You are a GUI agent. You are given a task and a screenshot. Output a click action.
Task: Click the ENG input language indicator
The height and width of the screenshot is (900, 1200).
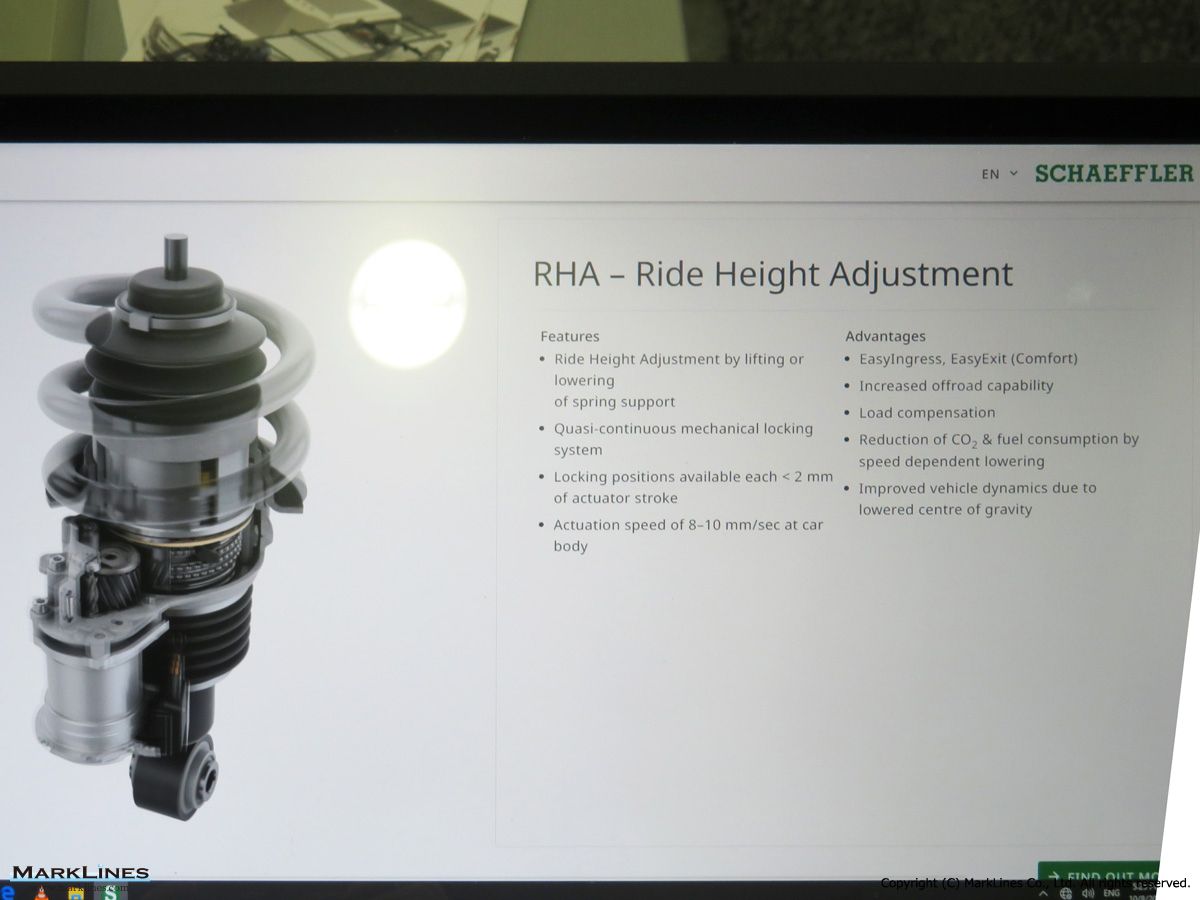tap(1111, 893)
